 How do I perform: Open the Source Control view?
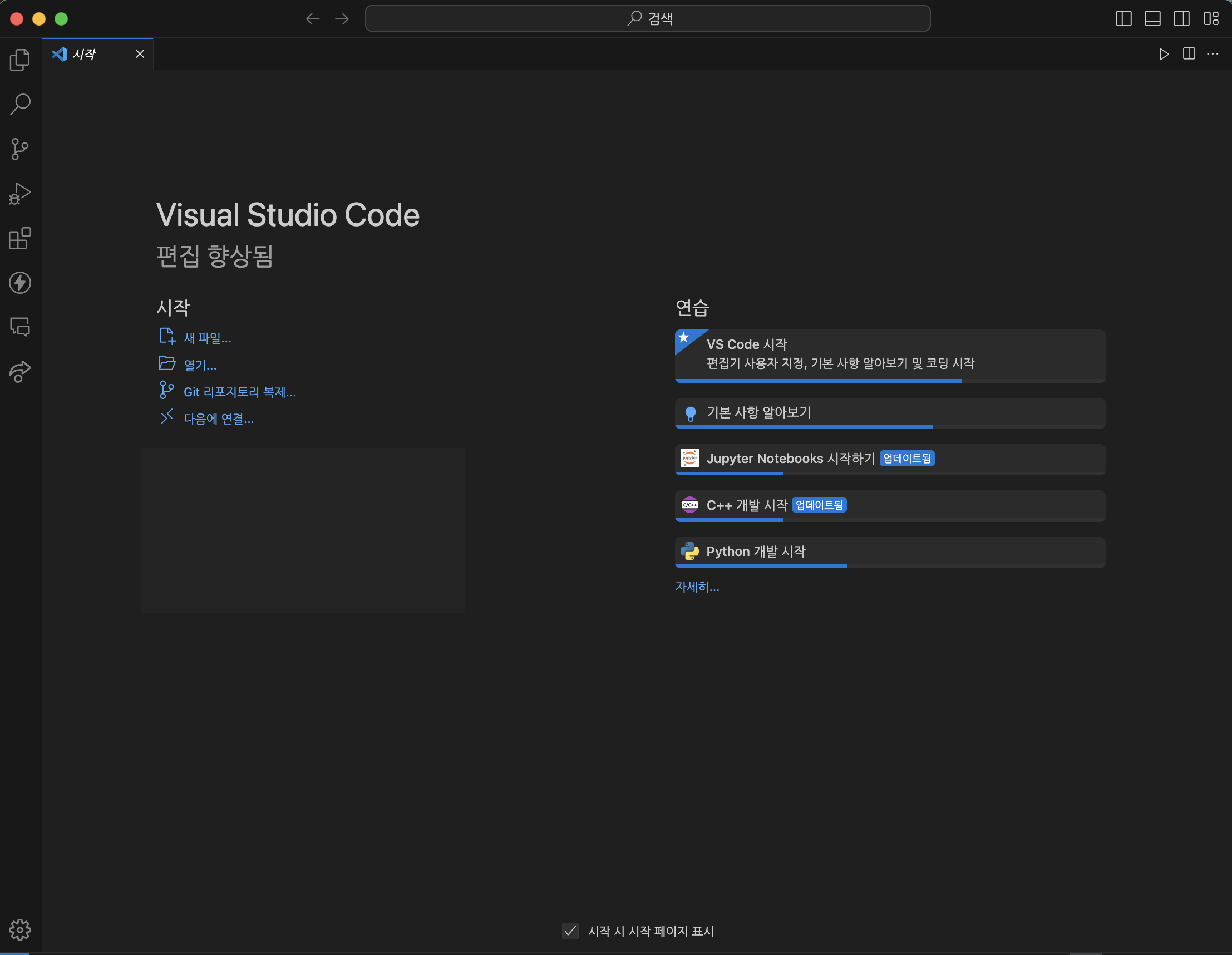[x=19, y=149]
